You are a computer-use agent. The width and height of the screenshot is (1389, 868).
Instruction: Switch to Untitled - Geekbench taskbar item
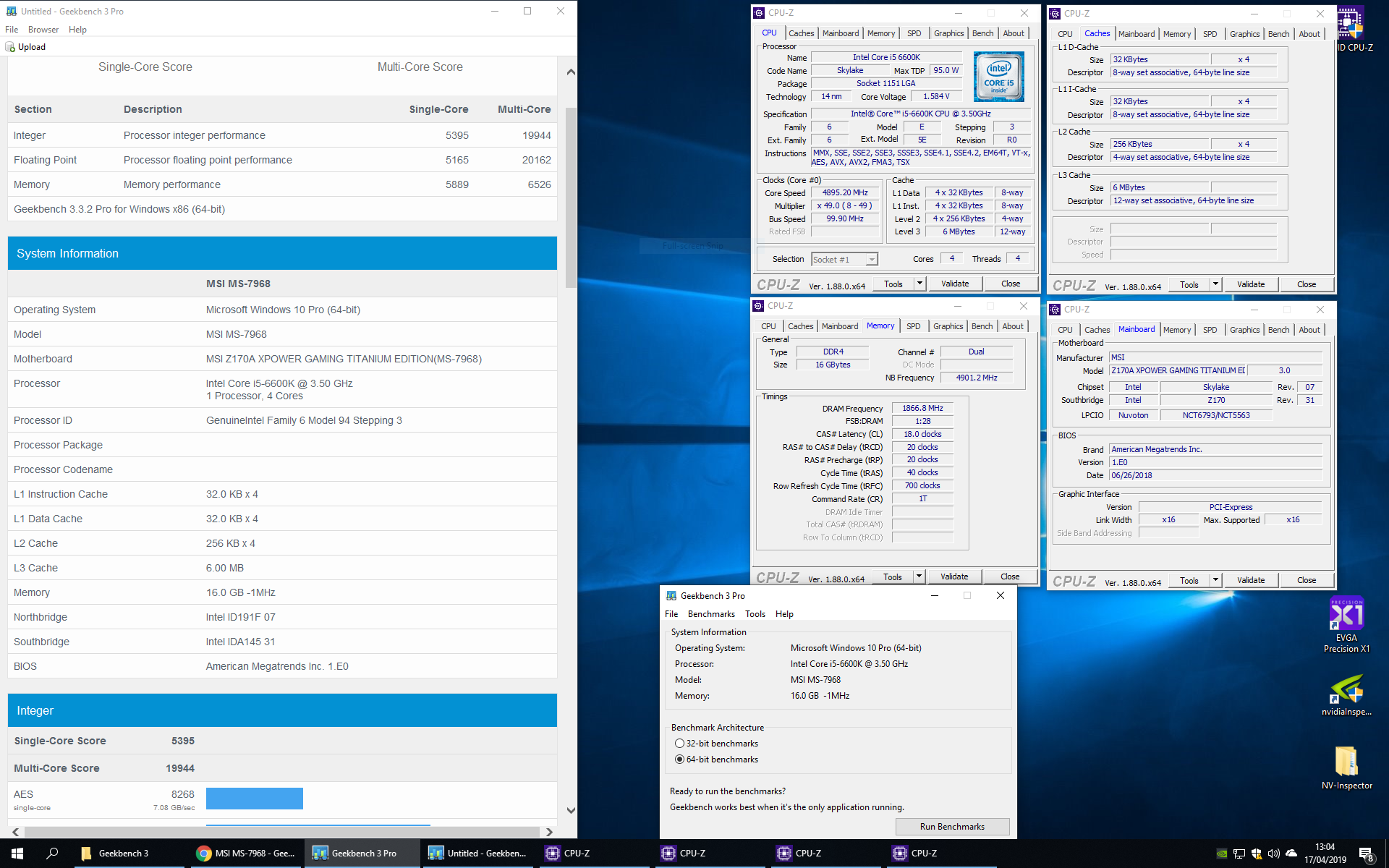pyautogui.click(x=477, y=854)
